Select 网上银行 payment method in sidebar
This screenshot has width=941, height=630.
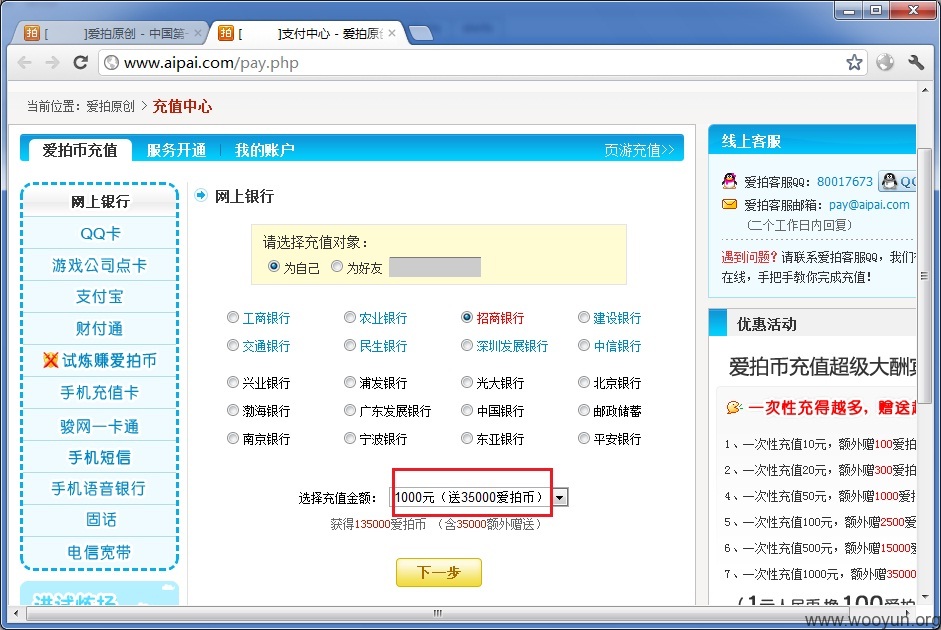click(x=100, y=202)
